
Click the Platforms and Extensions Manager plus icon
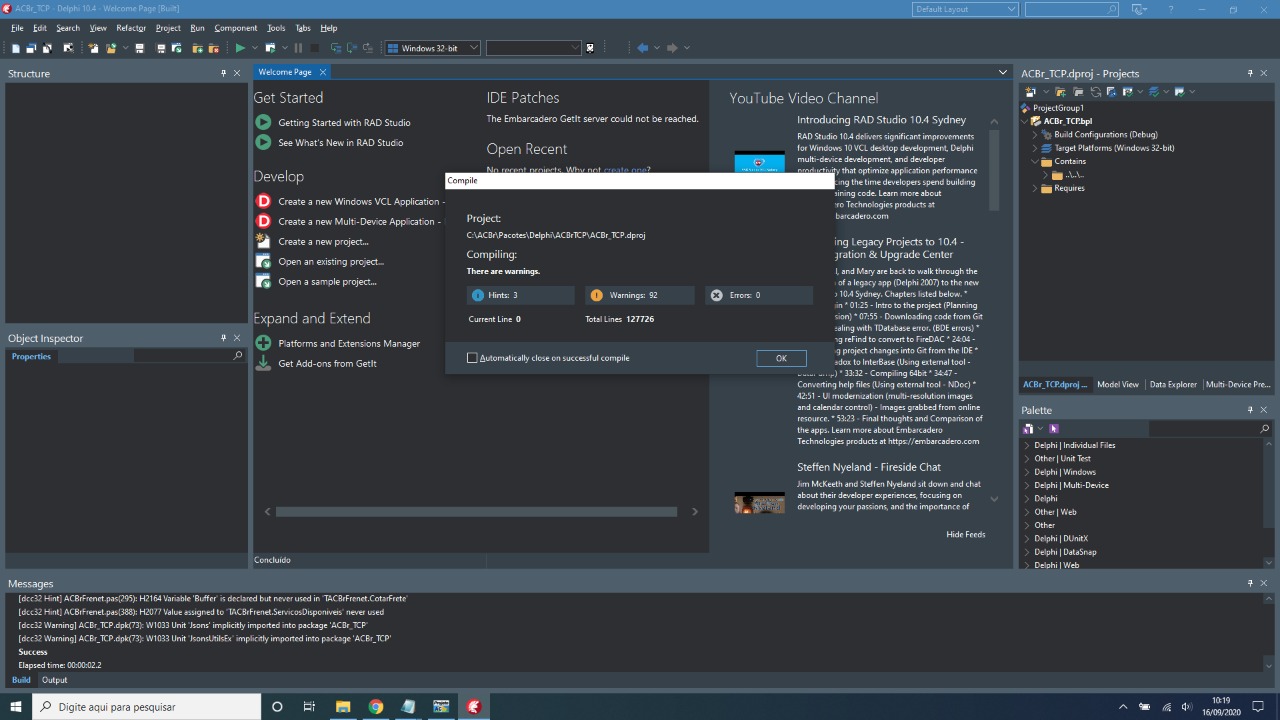point(263,343)
